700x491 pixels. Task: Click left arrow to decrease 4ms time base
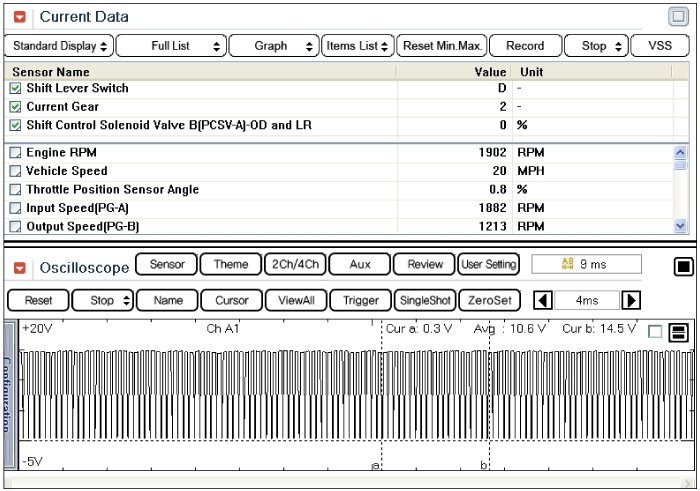pyautogui.click(x=543, y=300)
